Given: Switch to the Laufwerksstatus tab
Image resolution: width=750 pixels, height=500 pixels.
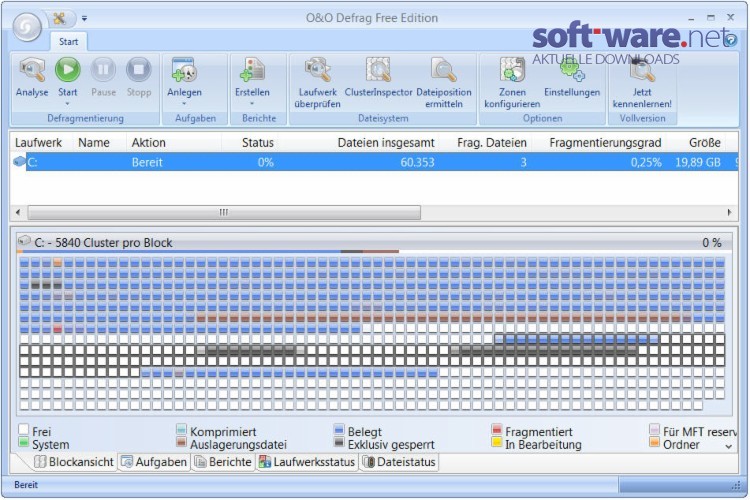Looking at the screenshot, I should (307, 462).
